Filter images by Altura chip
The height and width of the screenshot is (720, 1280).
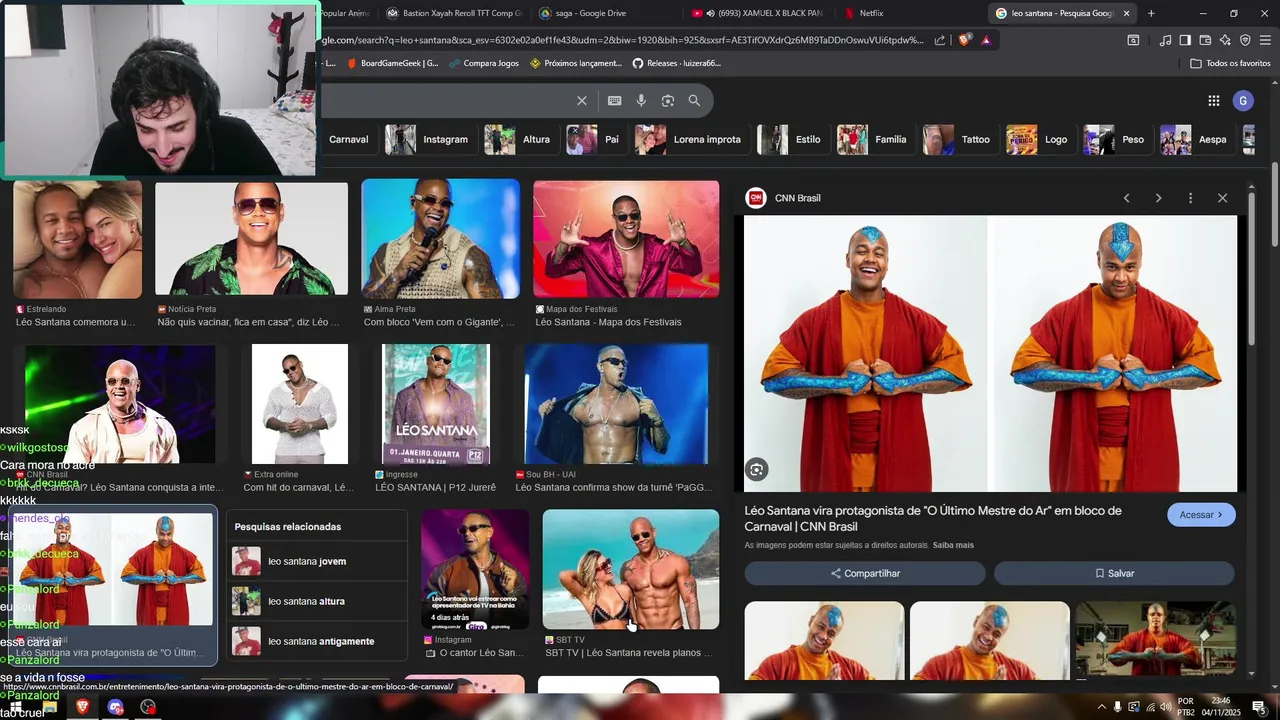pos(518,139)
